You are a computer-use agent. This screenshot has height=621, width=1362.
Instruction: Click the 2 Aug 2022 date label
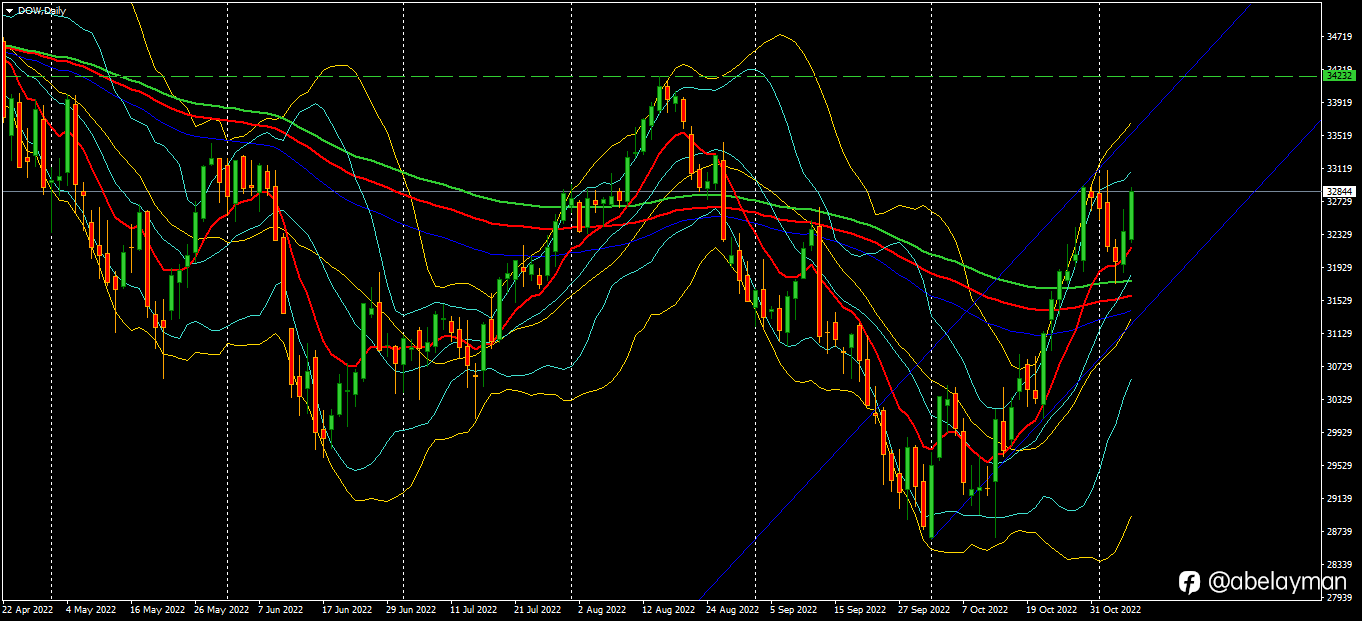601,608
